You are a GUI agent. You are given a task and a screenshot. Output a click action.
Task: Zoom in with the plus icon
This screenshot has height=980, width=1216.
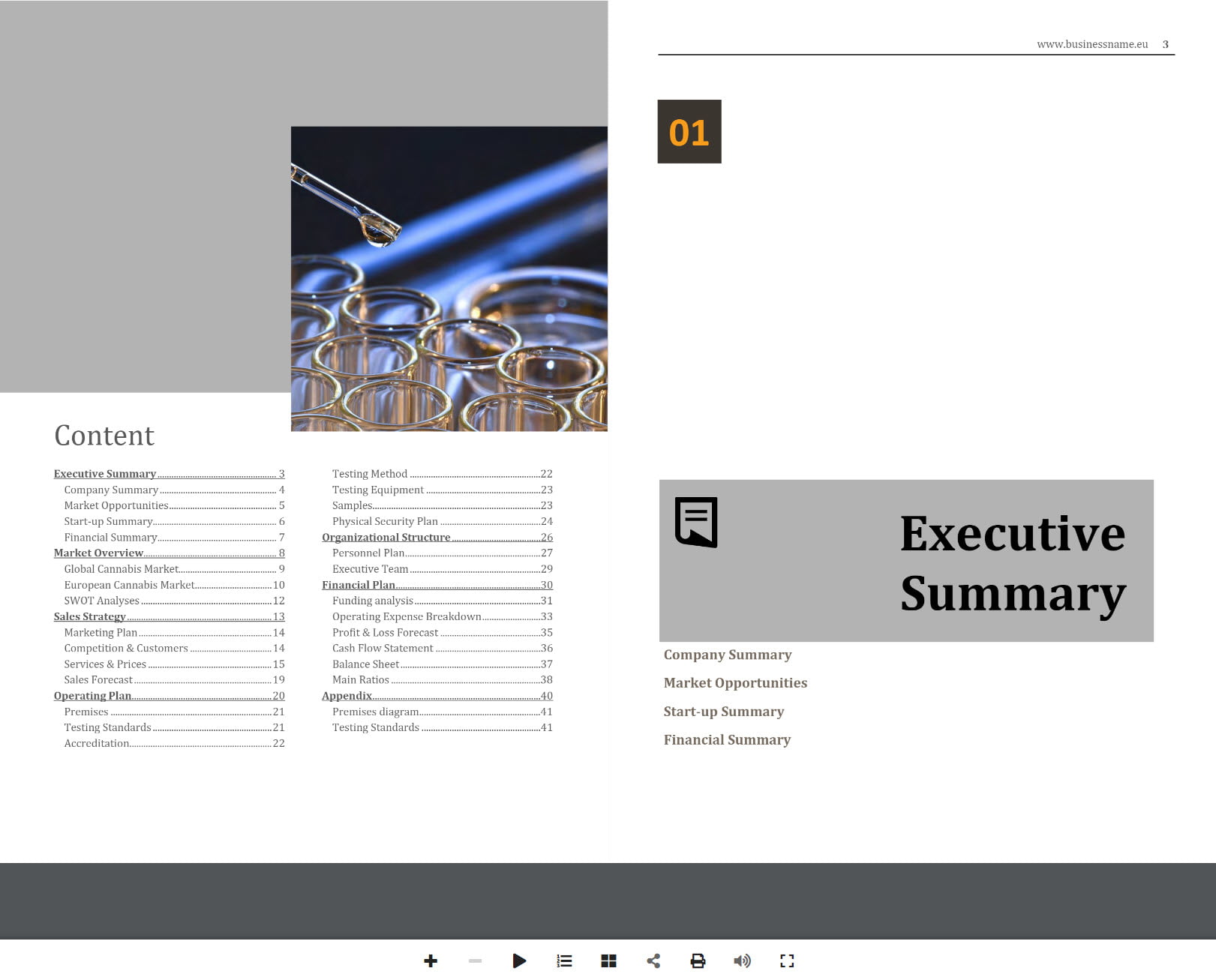coord(431,961)
